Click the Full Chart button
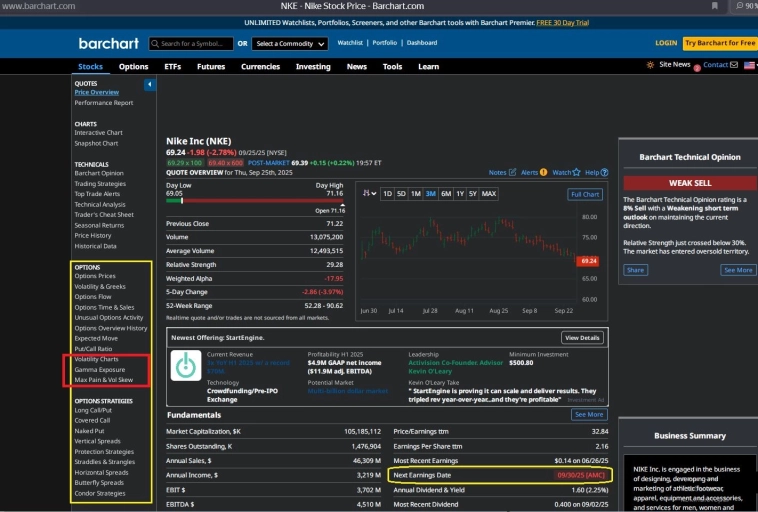 [x=585, y=194]
